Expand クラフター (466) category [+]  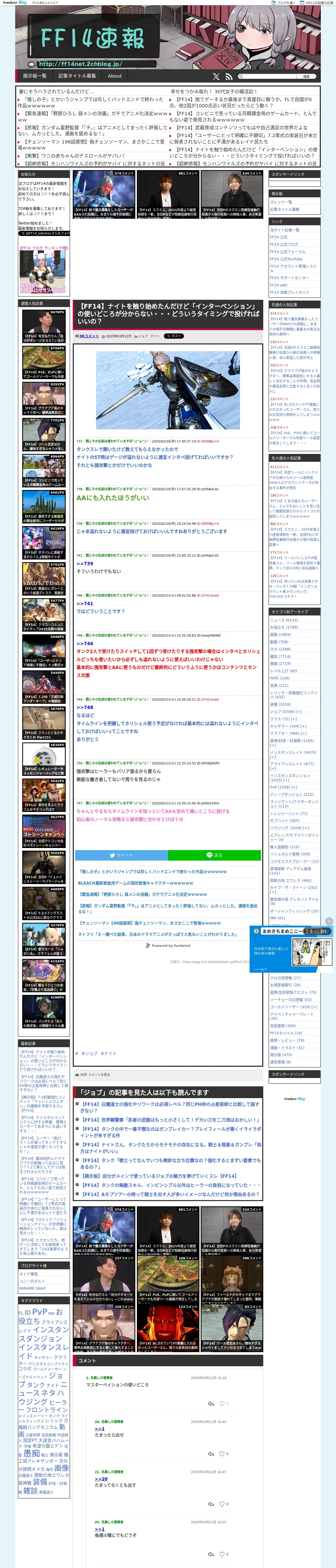pyautogui.click(x=303, y=734)
